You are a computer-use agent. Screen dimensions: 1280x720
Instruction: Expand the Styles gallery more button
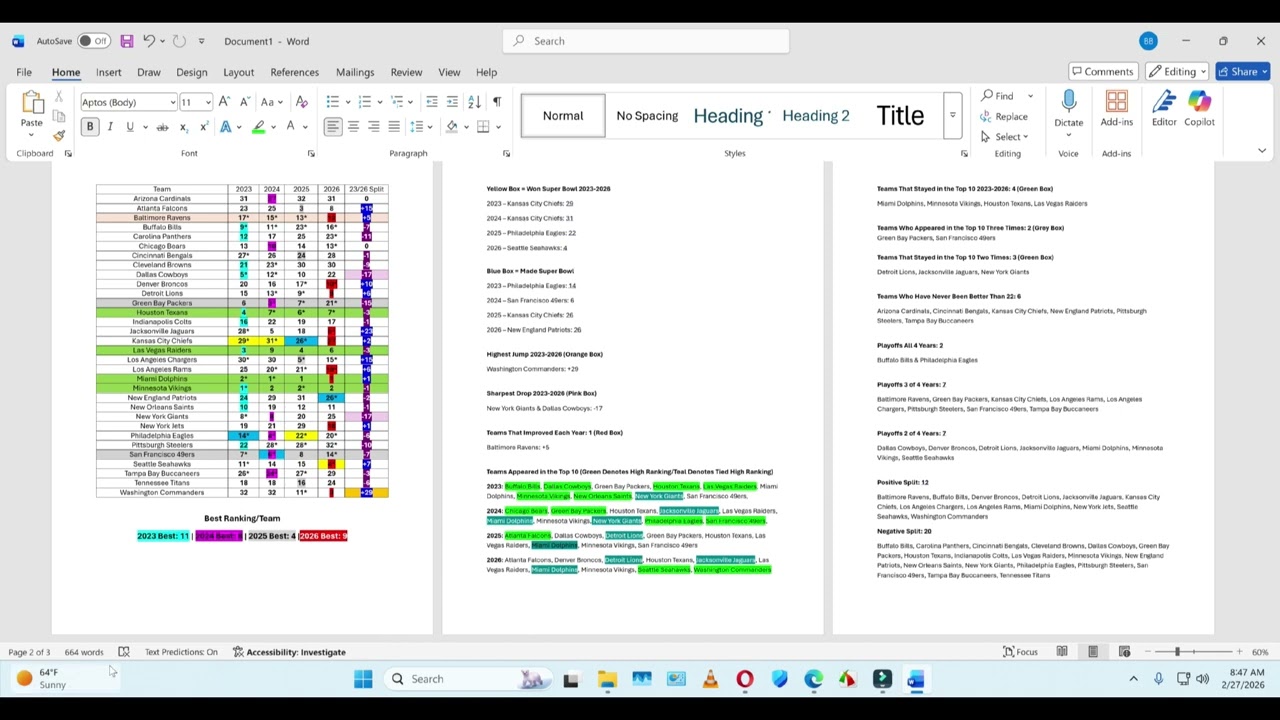953,116
